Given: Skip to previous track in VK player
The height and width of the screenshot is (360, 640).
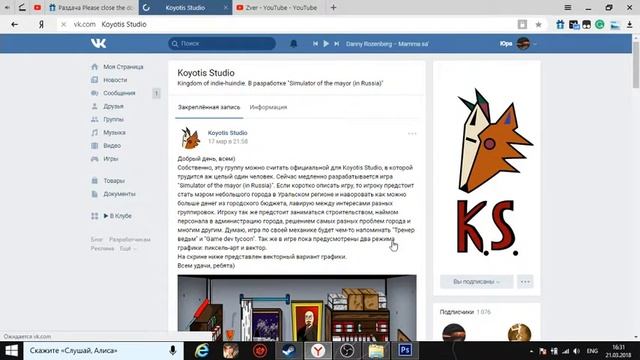Looking at the screenshot, I should (315, 44).
